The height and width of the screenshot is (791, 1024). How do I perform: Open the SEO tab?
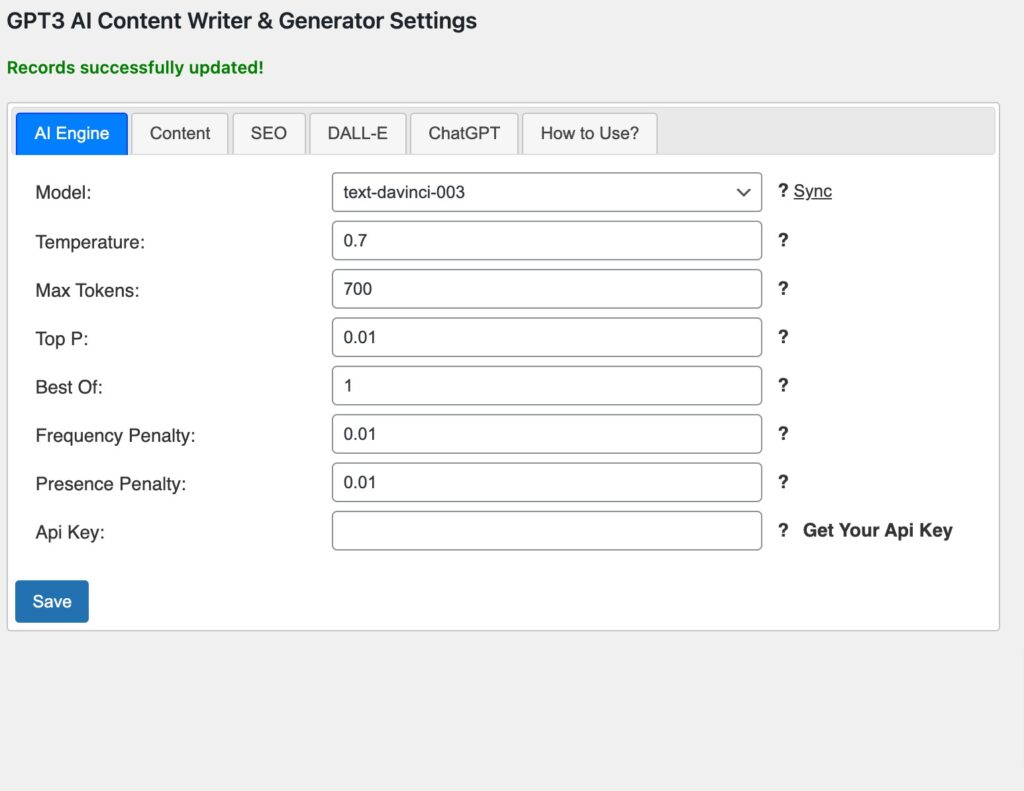coord(268,133)
